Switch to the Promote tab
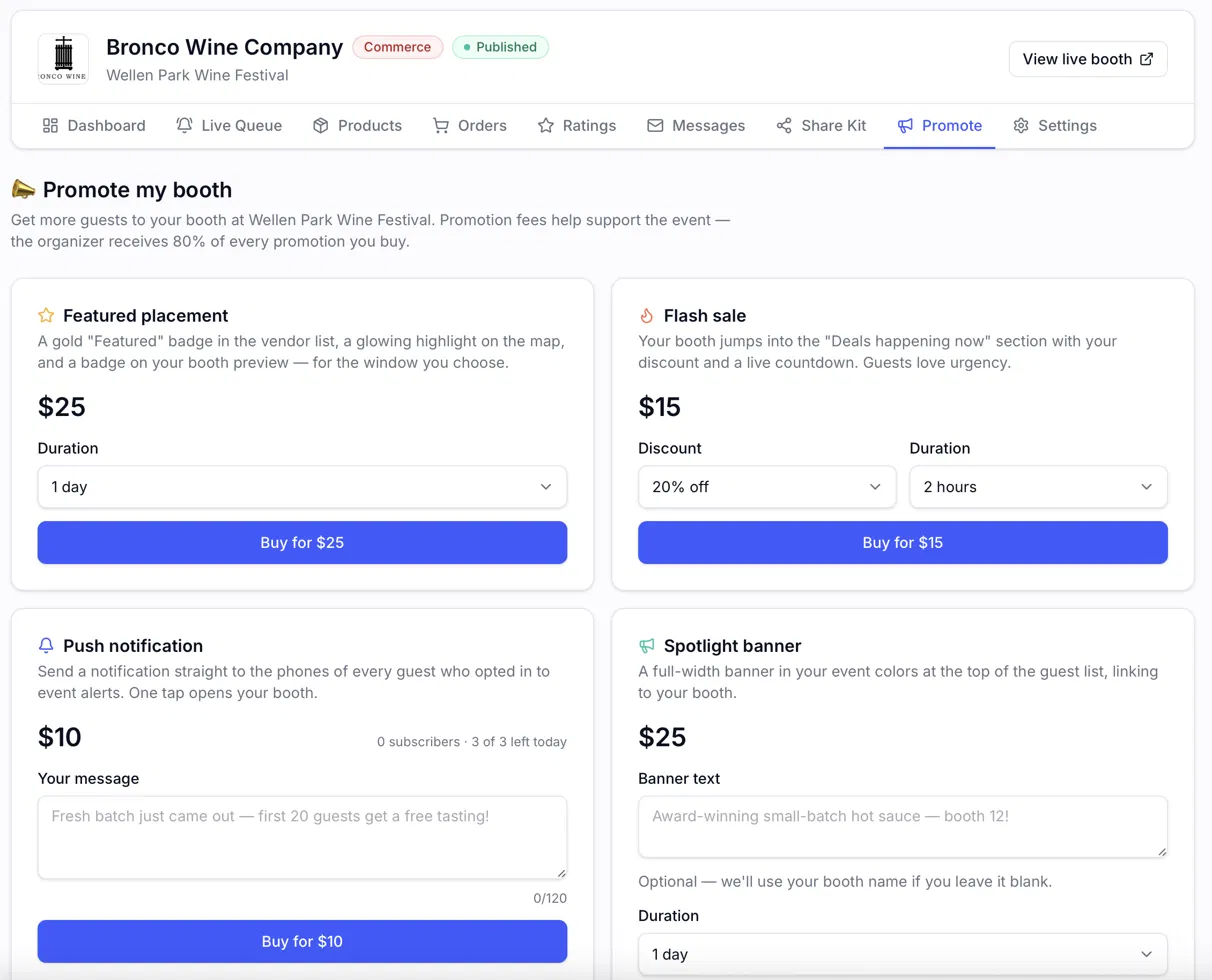This screenshot has height=980, width=1212. [939, 126]
